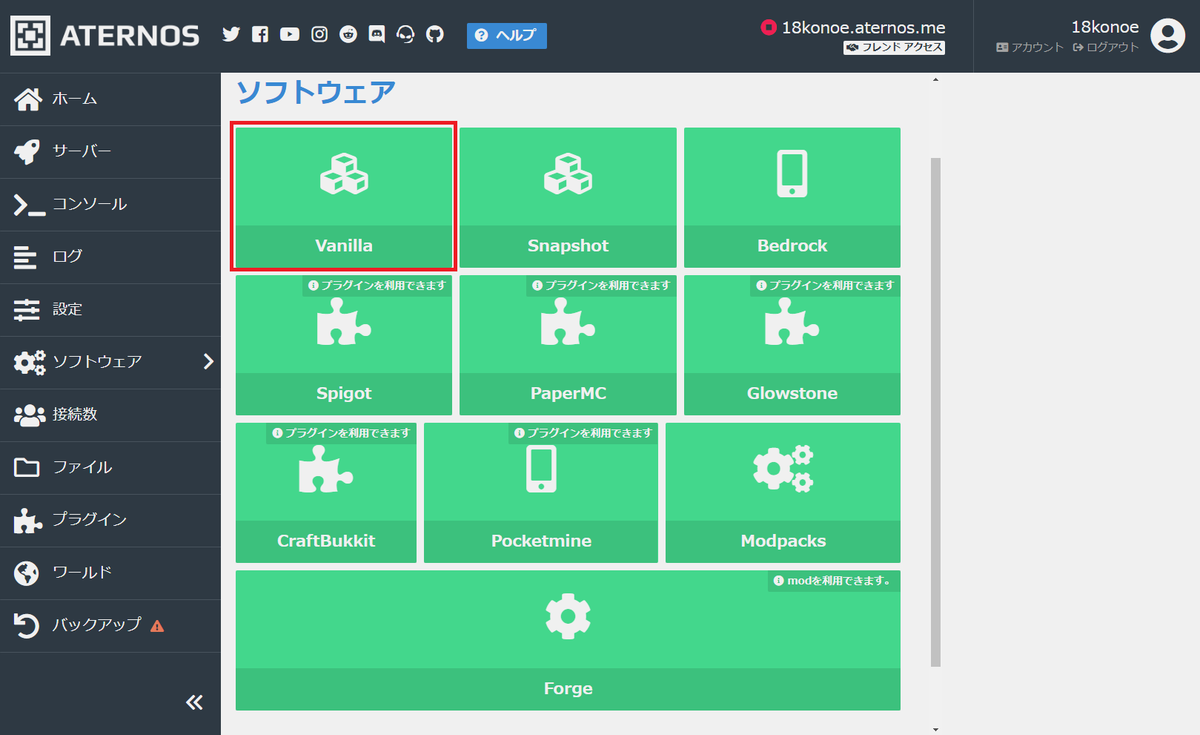Select the Snapshot software tile

[x=568, y=197]
